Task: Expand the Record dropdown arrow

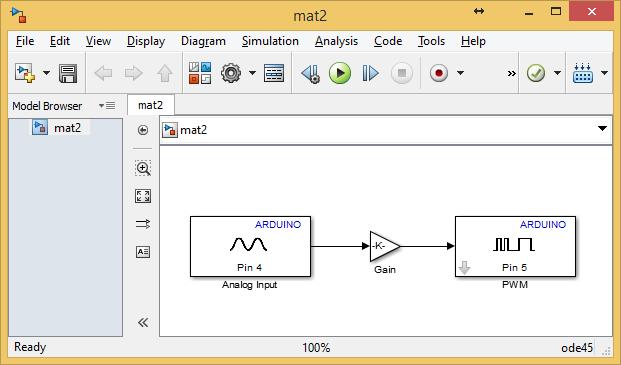Action: 460,73
